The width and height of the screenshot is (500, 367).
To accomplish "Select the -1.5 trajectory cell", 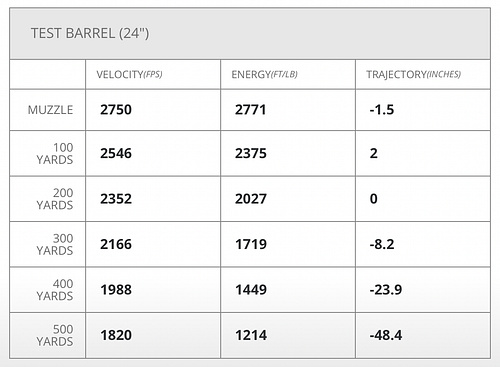I will pos(382,110).
